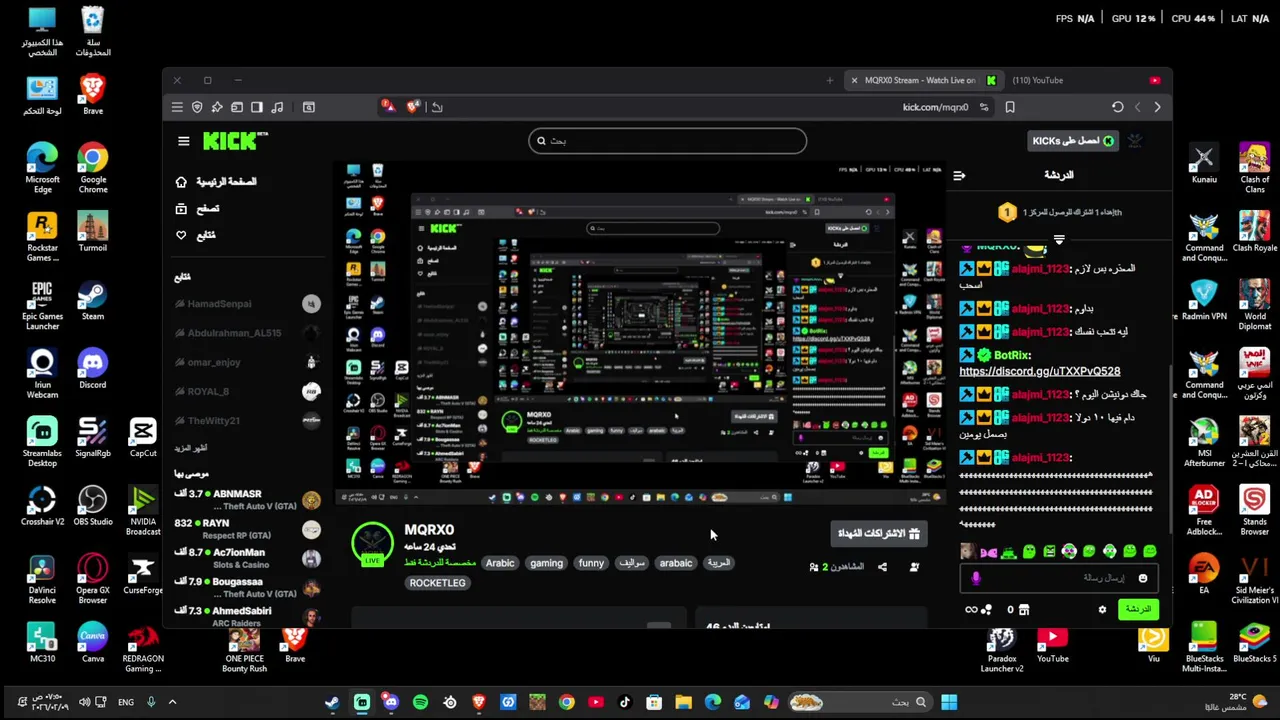
Task: Open the Kick hamburger menu
Action: pyautogui.click(x=184, y=141)
